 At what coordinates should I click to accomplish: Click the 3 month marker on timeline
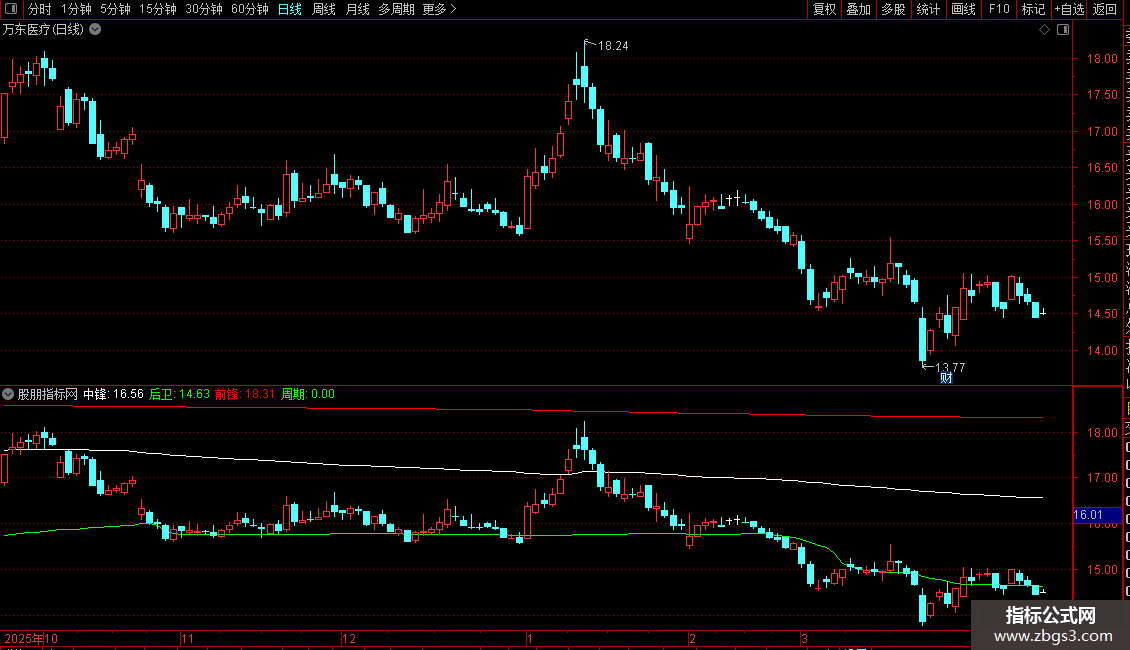(804, 638)
